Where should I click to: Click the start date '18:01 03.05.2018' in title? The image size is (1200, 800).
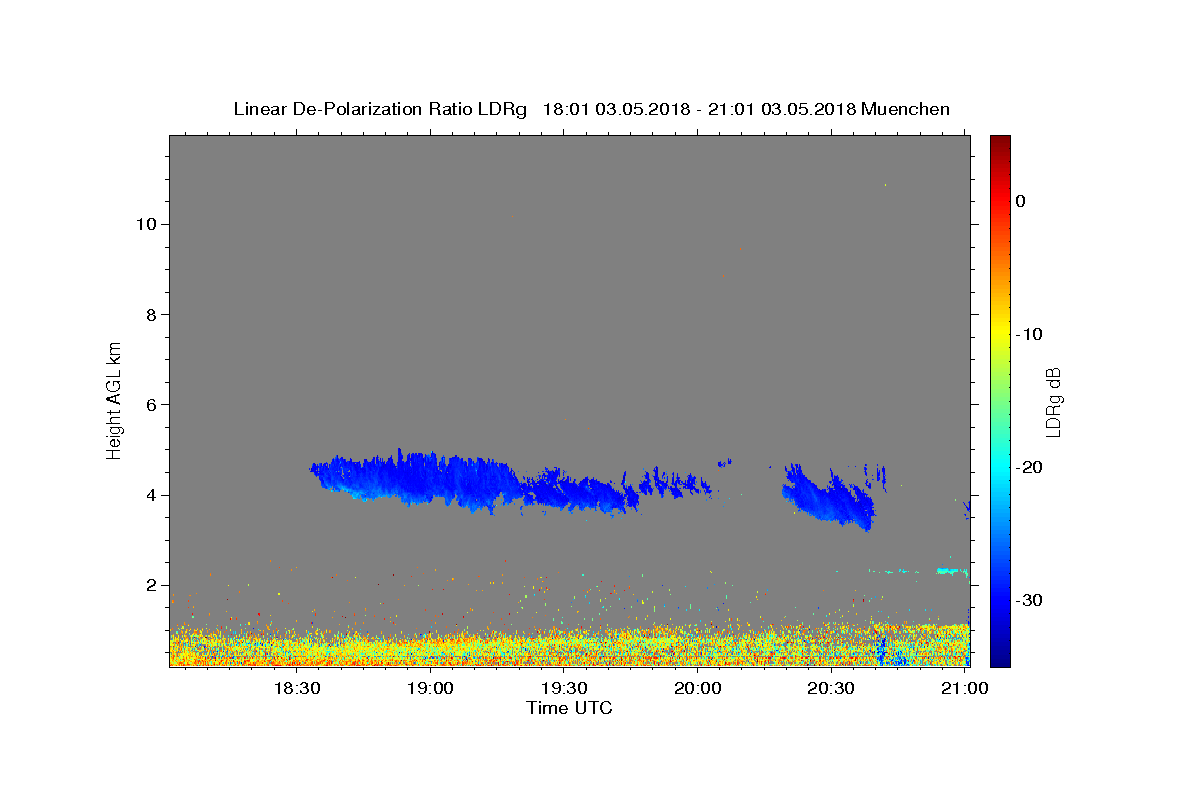[615, 109]
